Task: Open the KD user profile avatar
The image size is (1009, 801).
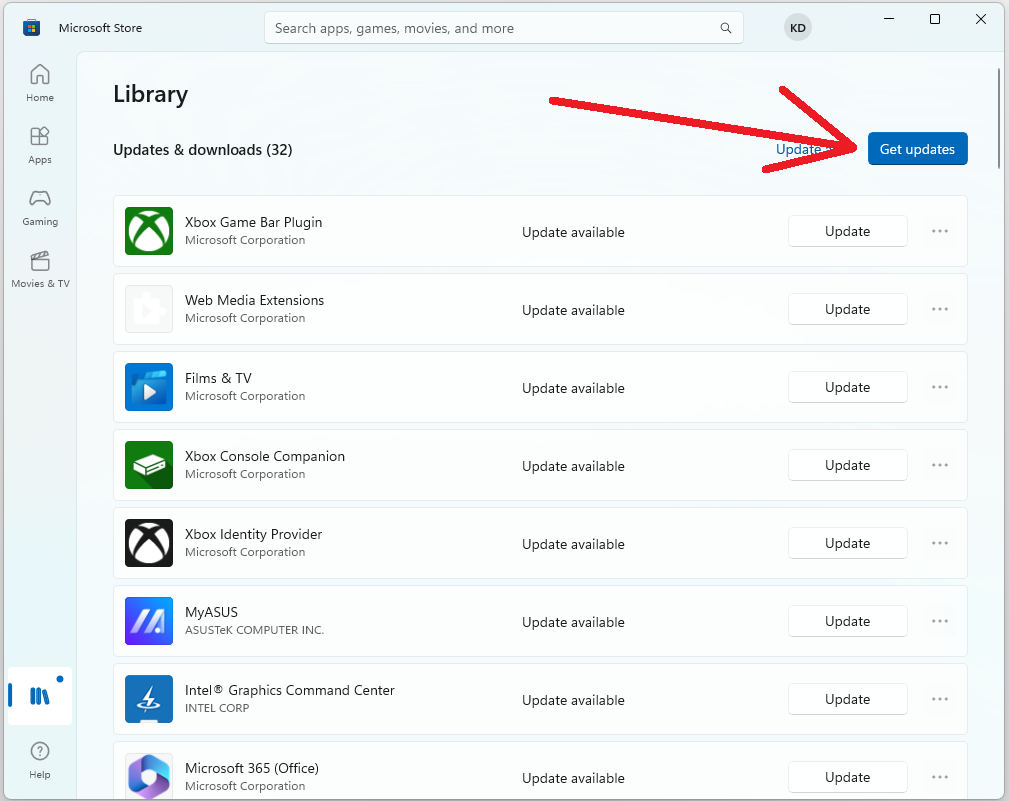Action: pos(797,28)
